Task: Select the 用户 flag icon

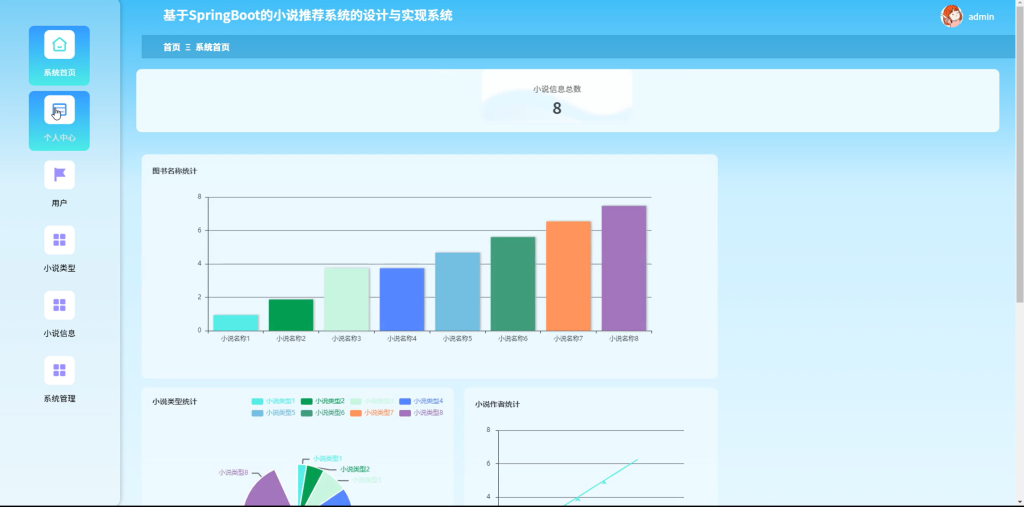Action: (59, 175)
